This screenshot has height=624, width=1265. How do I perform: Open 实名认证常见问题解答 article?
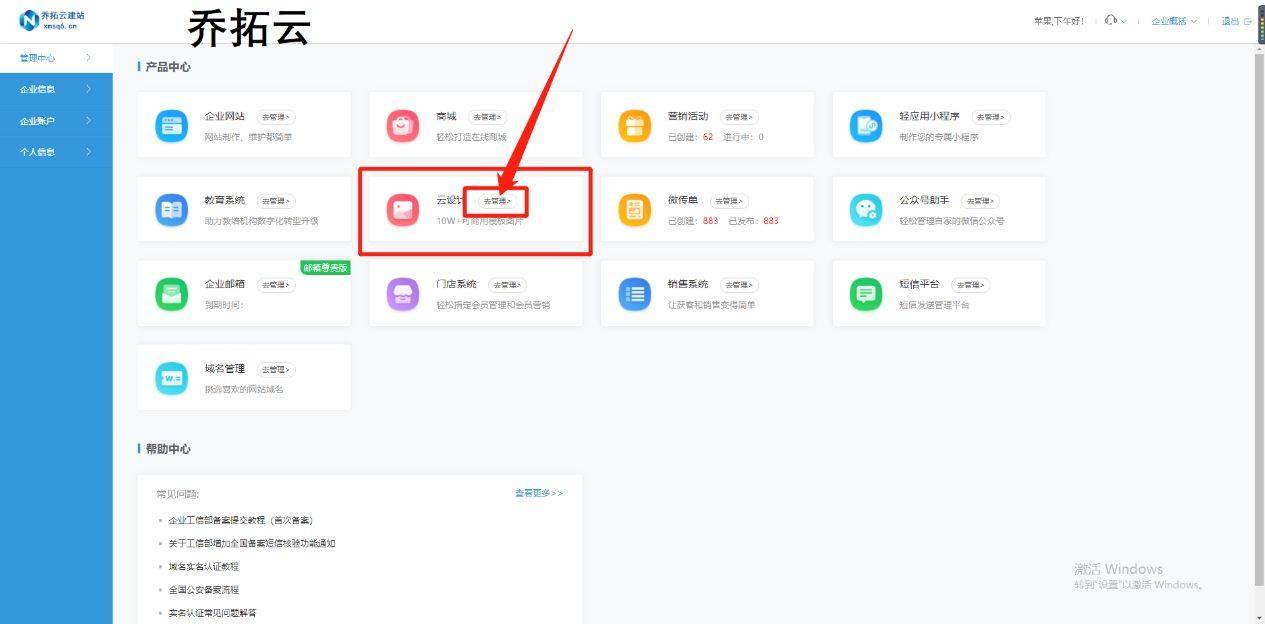click(x=212, y=612)
